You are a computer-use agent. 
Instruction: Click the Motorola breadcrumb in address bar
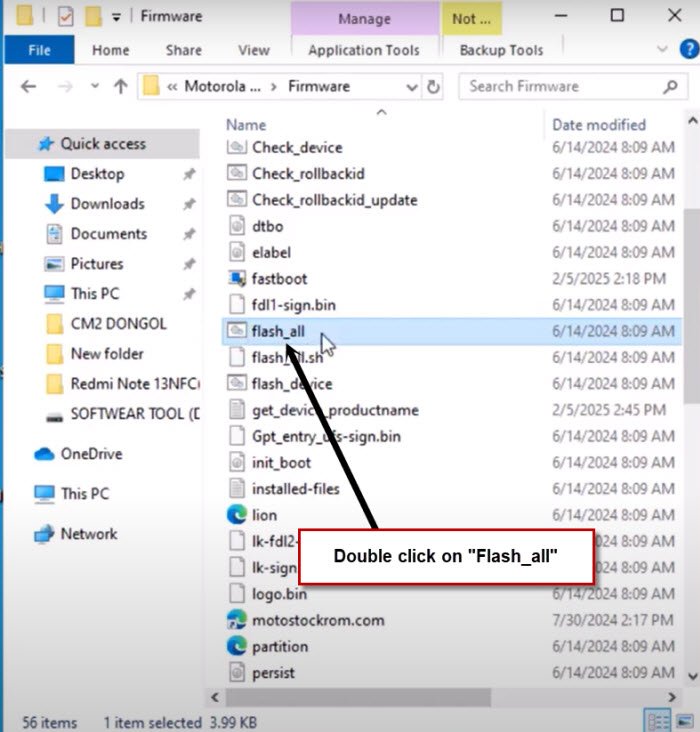tap(222, 86)
